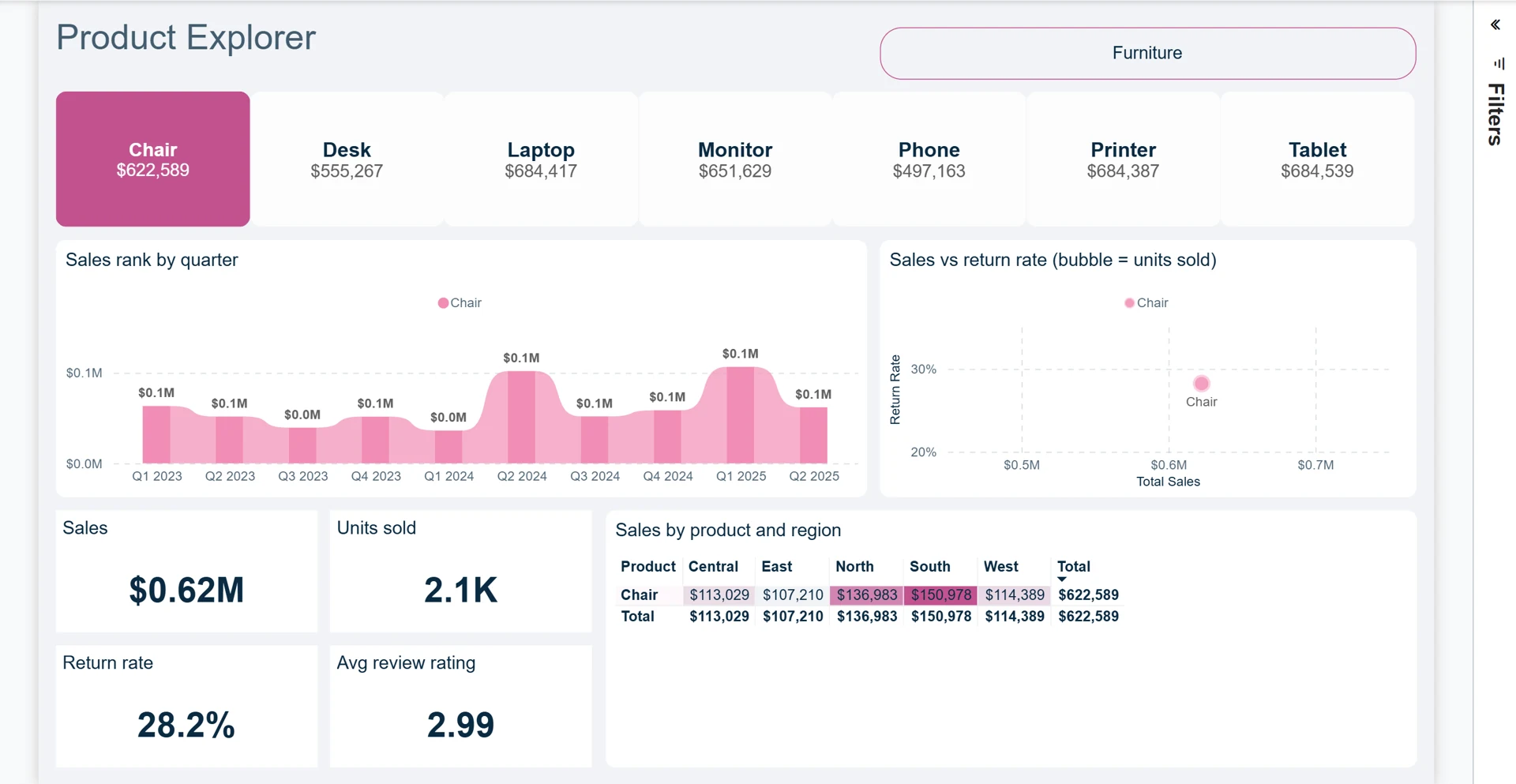Select the Monitor product card
The width and height of the screenshot is (1516, 784).
pos(735,159)
